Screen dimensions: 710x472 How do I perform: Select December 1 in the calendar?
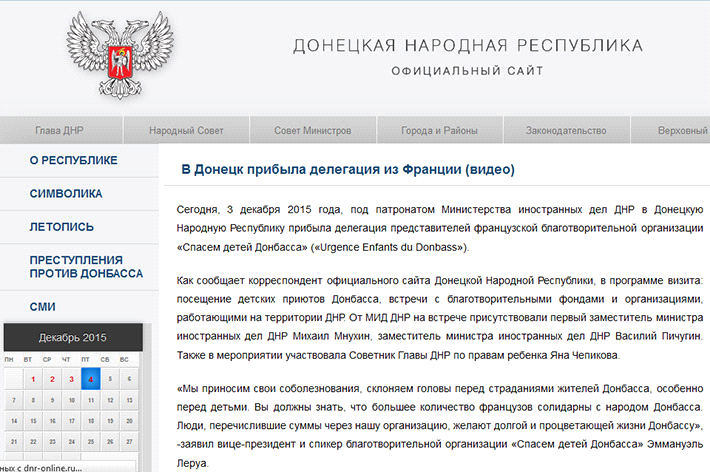tap(32, 379)
